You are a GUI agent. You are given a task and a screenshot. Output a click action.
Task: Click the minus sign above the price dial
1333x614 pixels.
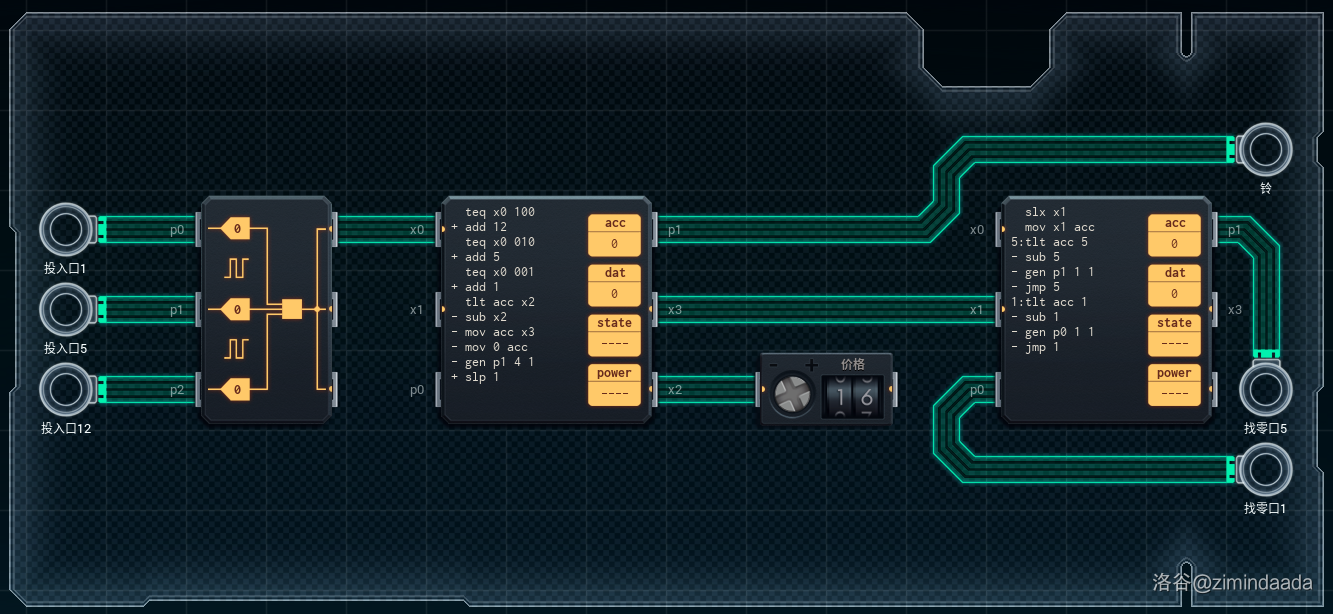pyautogui.click(x=772, y=364)
